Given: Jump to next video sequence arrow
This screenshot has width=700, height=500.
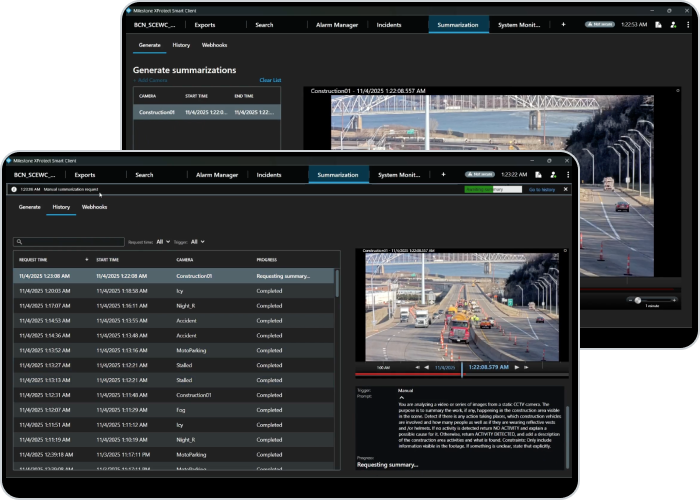Looking at the screenshot, I should (x=527, y=368).
